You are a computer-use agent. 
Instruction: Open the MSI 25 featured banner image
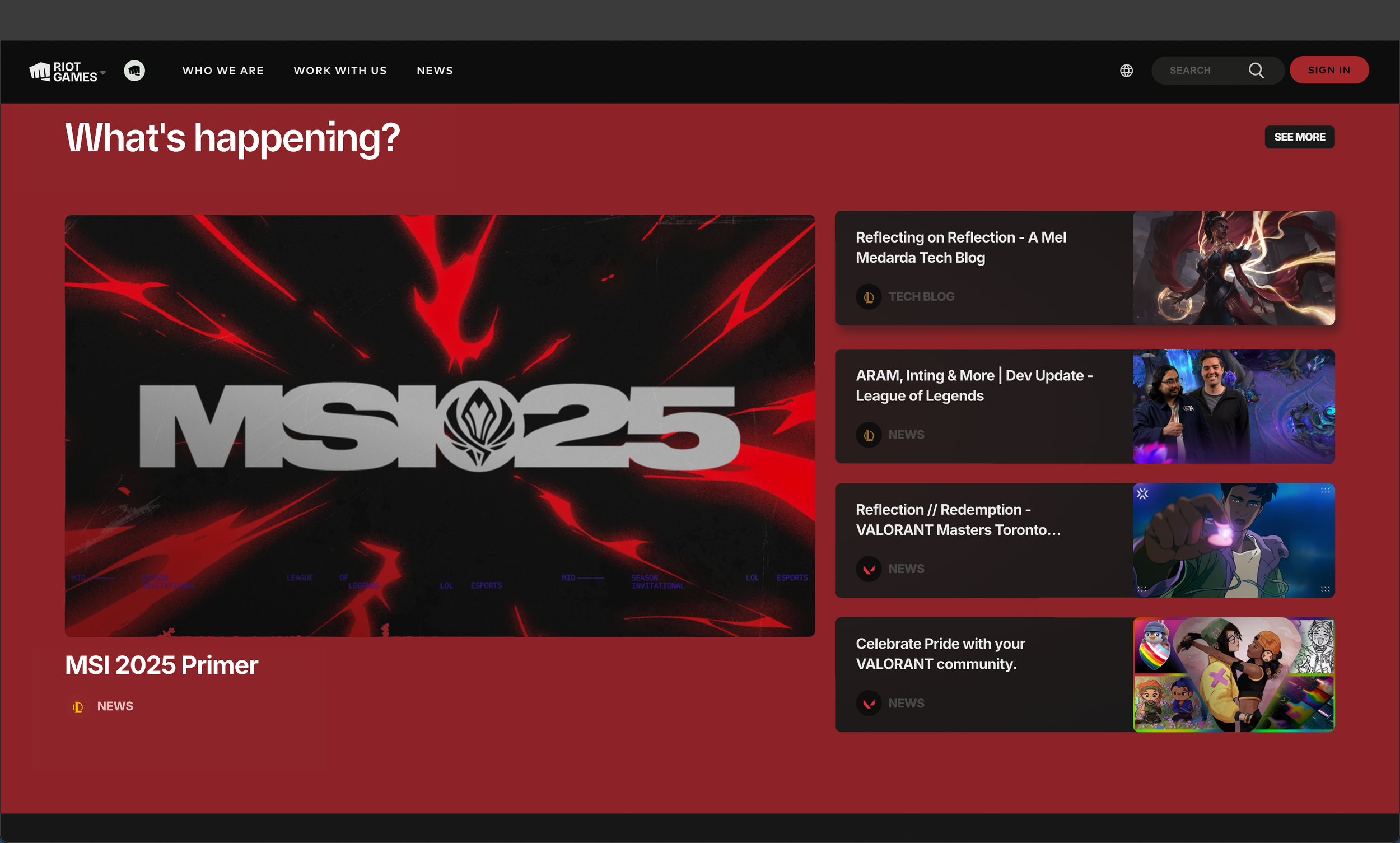(440, 426)
